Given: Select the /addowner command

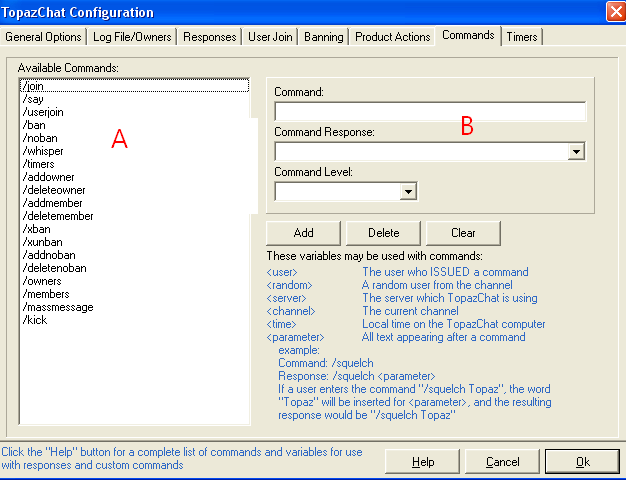Looking at the screenshot, I should (x=134, y=177).
